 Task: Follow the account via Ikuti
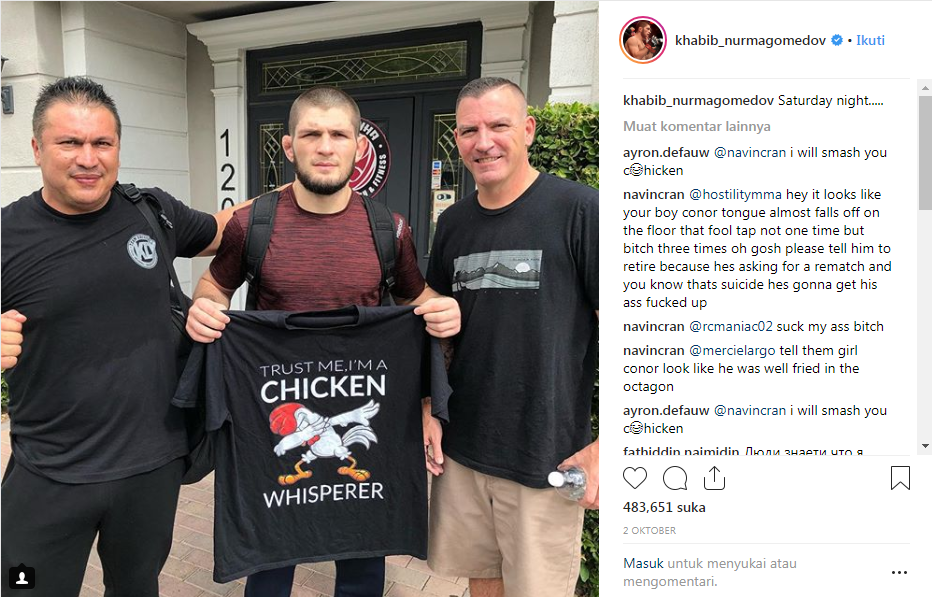[870, 40]
